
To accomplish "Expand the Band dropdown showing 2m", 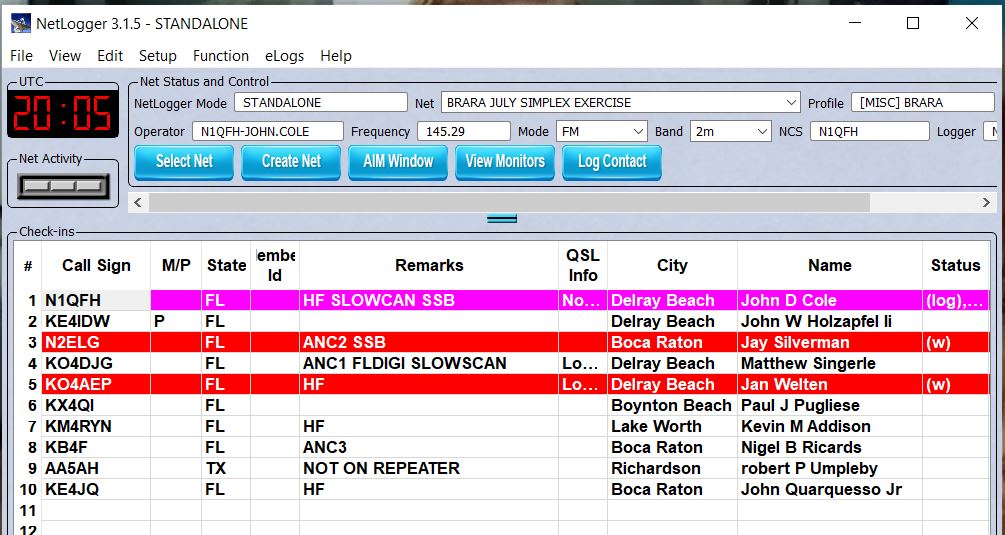I will 761,131.
